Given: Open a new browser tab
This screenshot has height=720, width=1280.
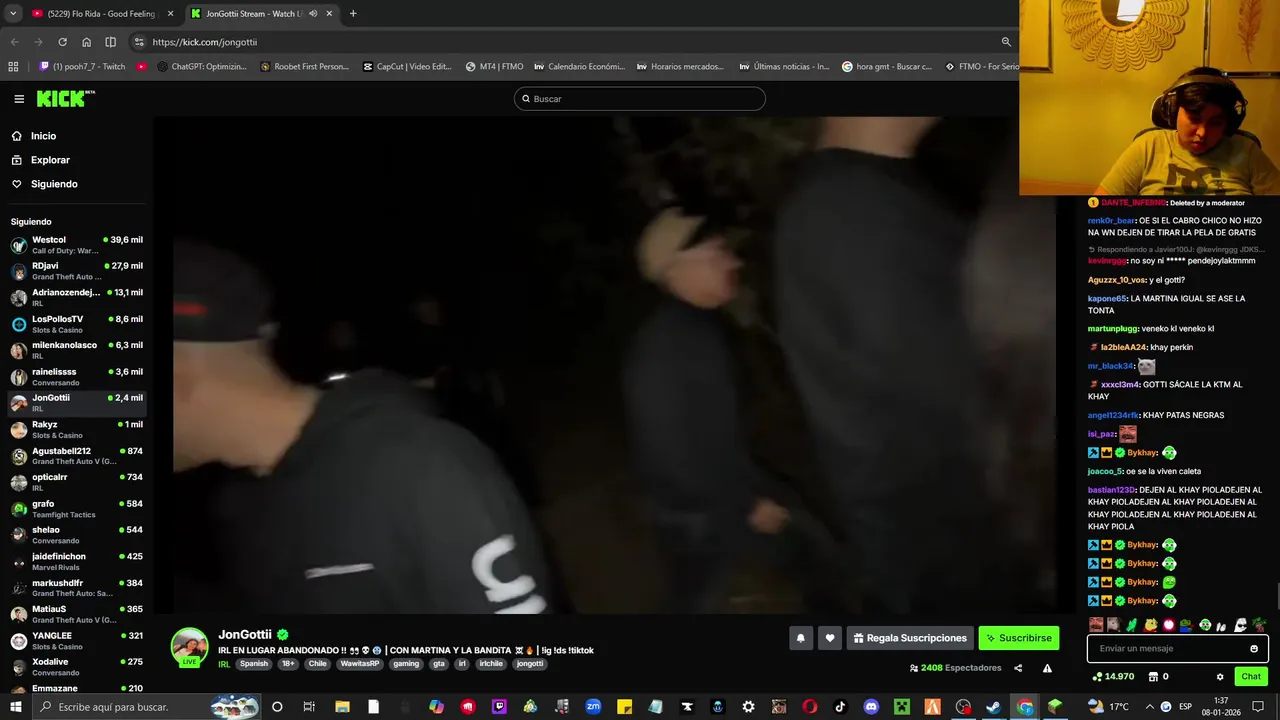Looking at the screenshot, I should pyautogui.click(x=353, y=14).
